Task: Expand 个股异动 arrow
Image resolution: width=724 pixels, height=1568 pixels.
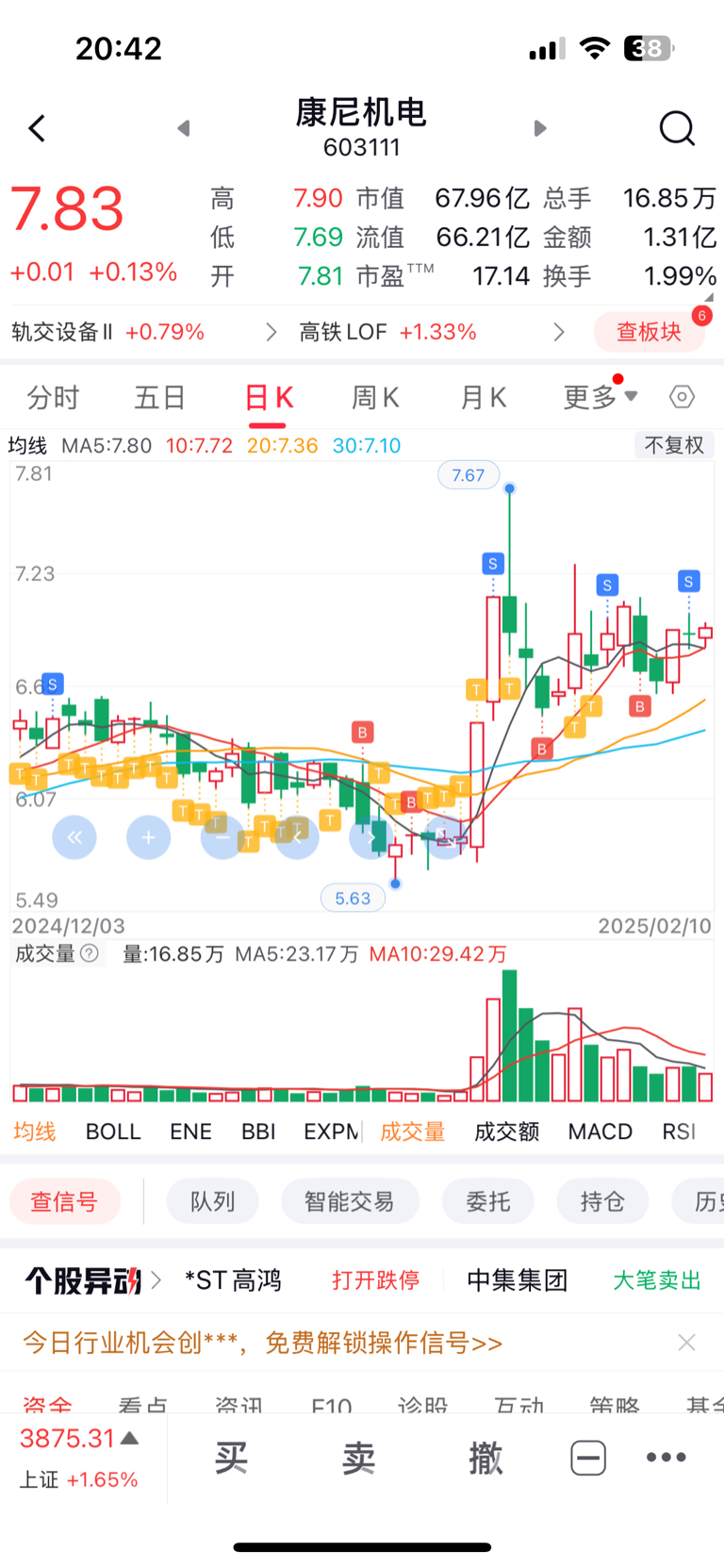Action: tap(156, 1280)
